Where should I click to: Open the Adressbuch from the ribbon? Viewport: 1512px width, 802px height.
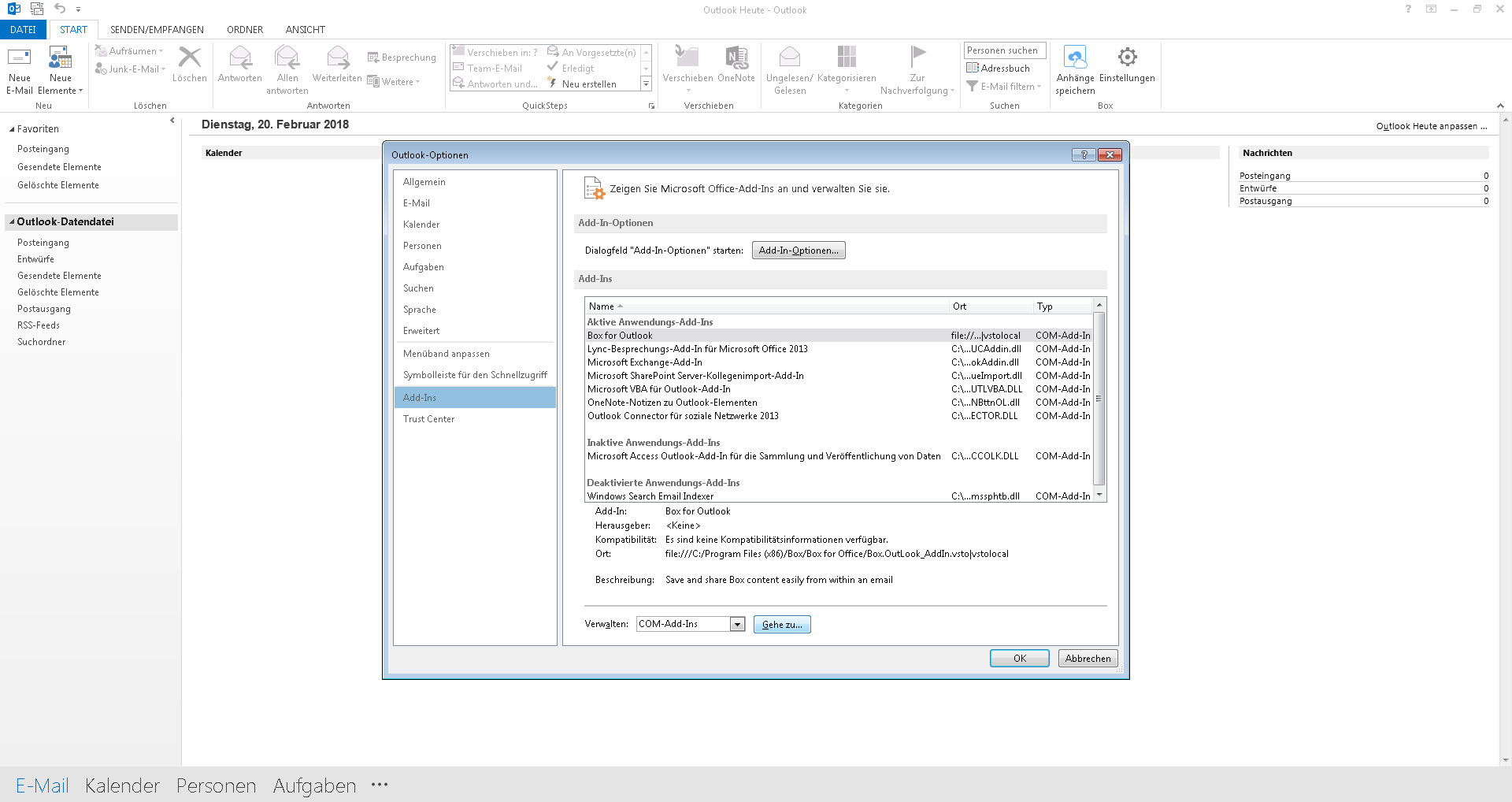point(999,69)
